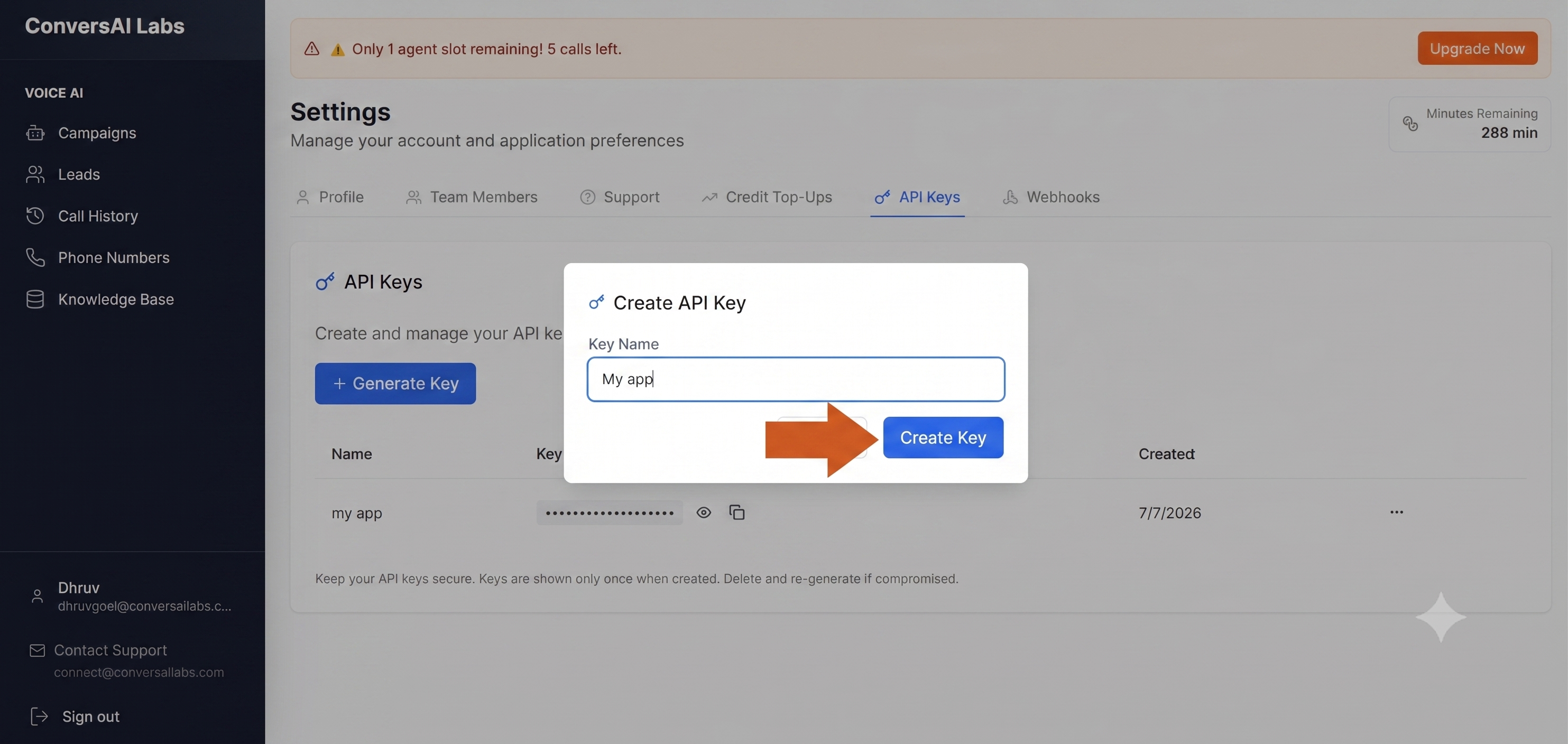Click Sign out
Viewport: 1568px width, 744px height.
coord(91,716)
